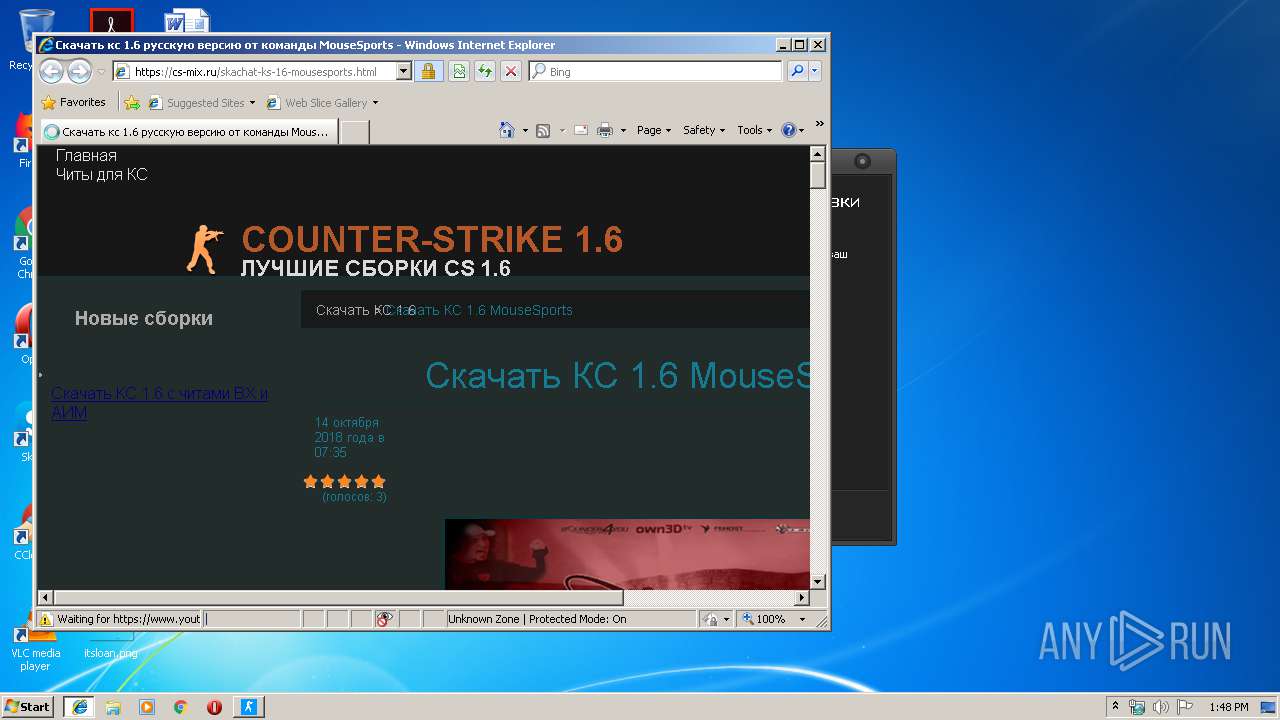Open the Opera taskbar icon
The width and height of the screenshot is (1280, 720).
[x=214, y=707]
